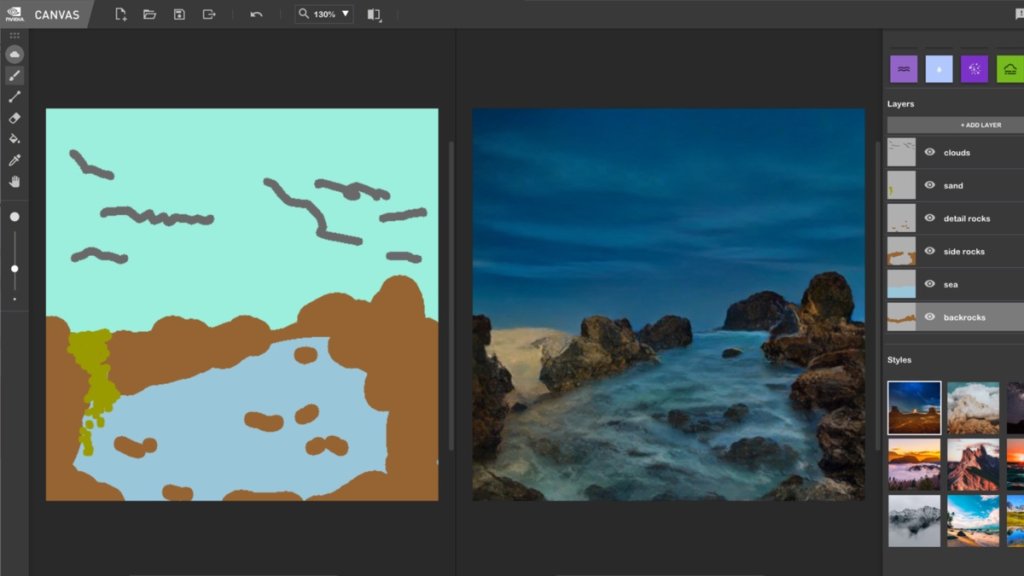Pick the purple sparkle material swatch
The image size is (1024, 576).
(974, 69)
